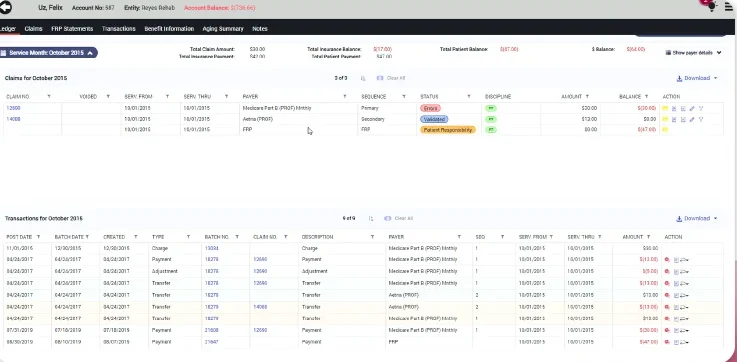
Task: Click the orange Patient Responsibility status badge
Action: (x=448, y=130)
